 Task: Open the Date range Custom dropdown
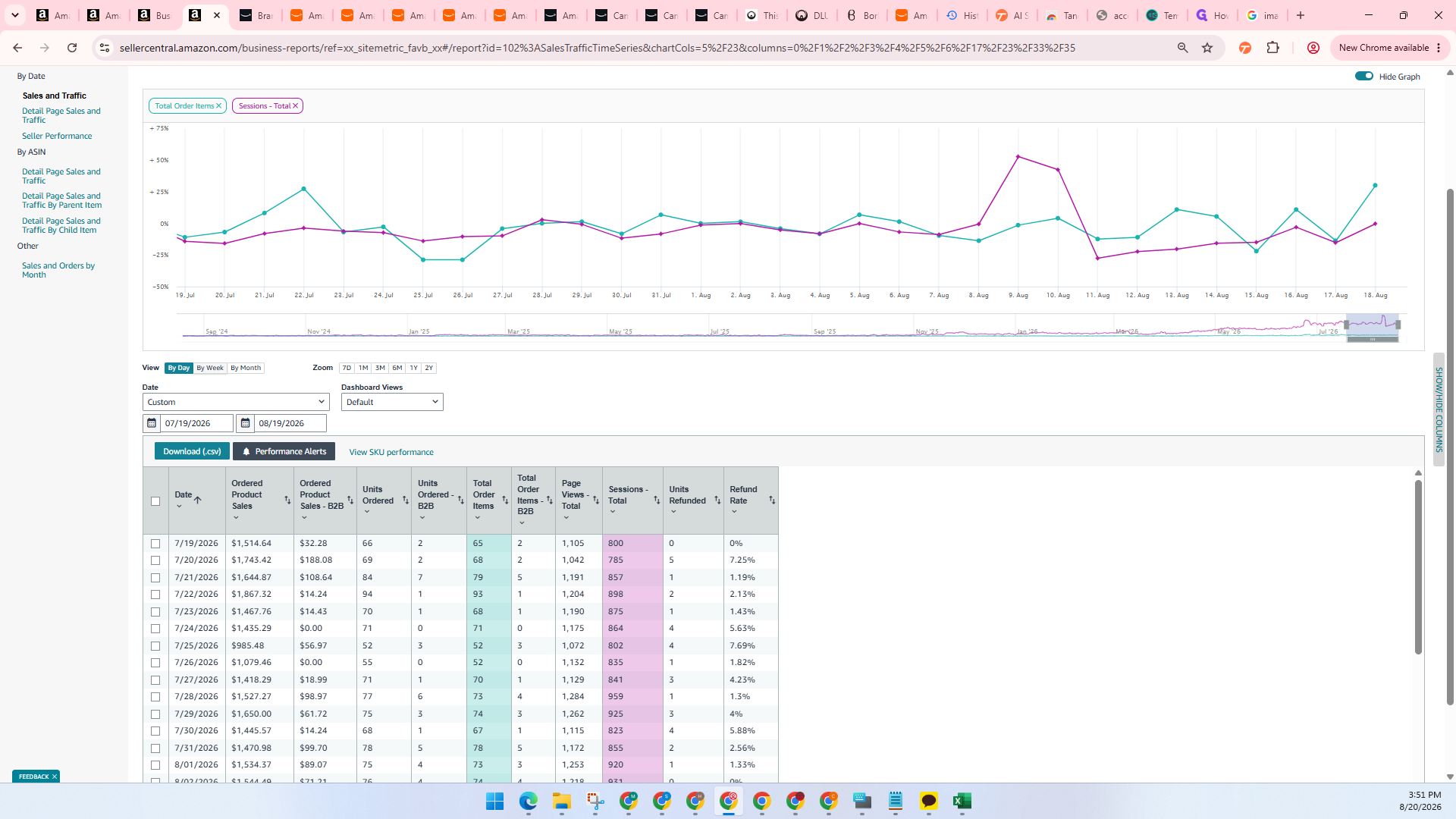(x=236, y=402)
